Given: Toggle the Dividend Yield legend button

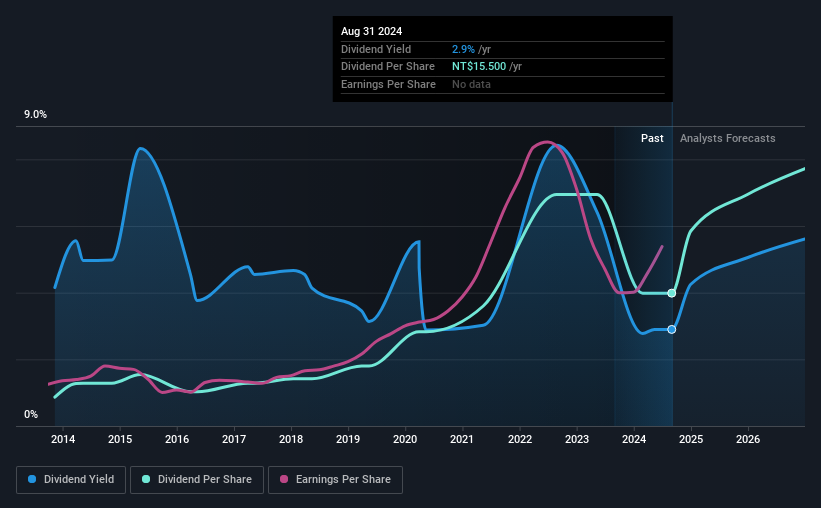Looking at the screenshot, I should tap(71, 479).
